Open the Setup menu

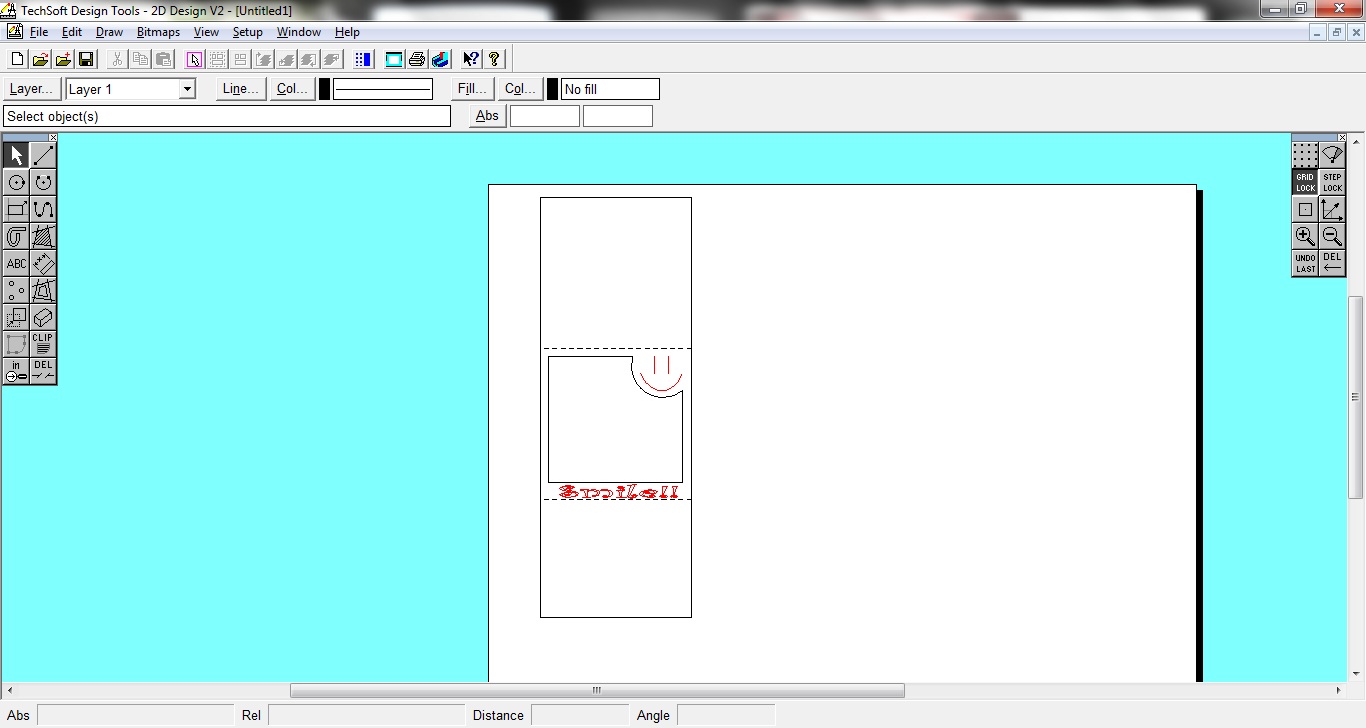[x=247, y=32]
